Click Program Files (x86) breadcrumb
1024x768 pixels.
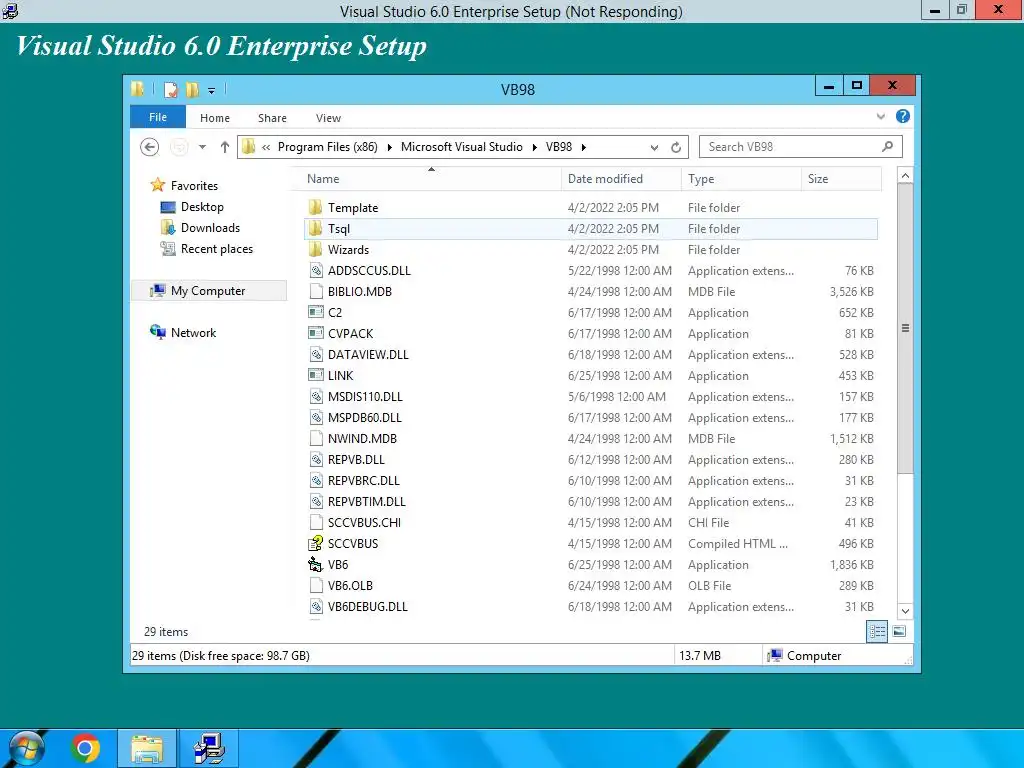pyautogui.click(x=328, y=147)
